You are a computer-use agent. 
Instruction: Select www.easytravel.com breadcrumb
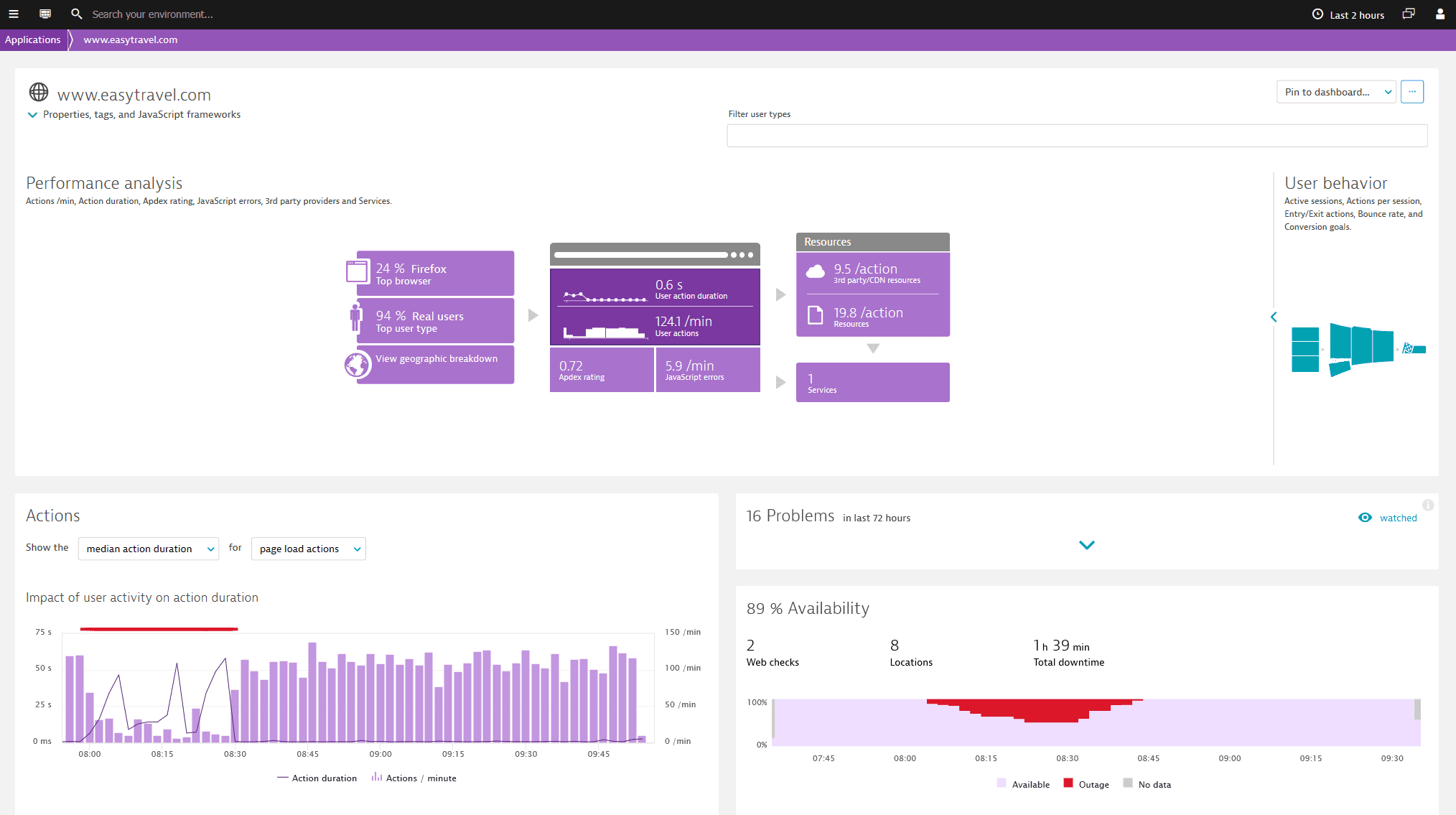[131, 39]
